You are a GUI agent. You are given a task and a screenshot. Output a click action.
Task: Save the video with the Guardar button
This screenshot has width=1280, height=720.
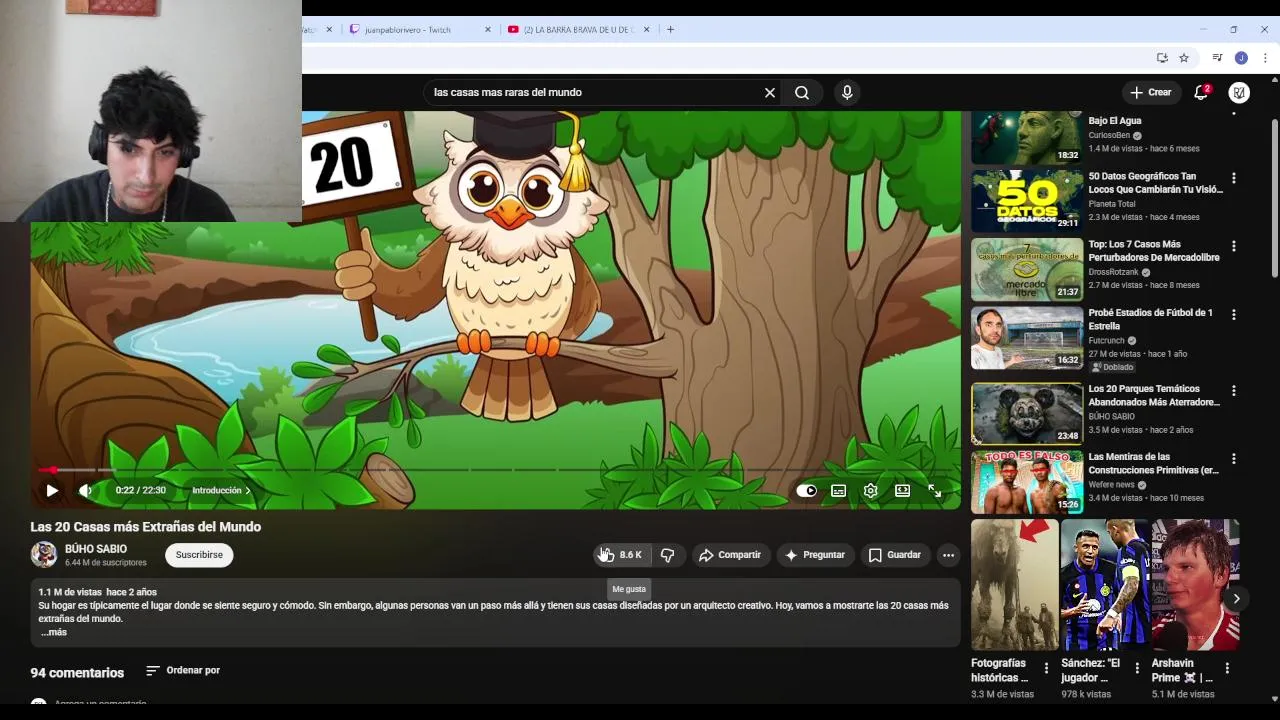[895, 555]
